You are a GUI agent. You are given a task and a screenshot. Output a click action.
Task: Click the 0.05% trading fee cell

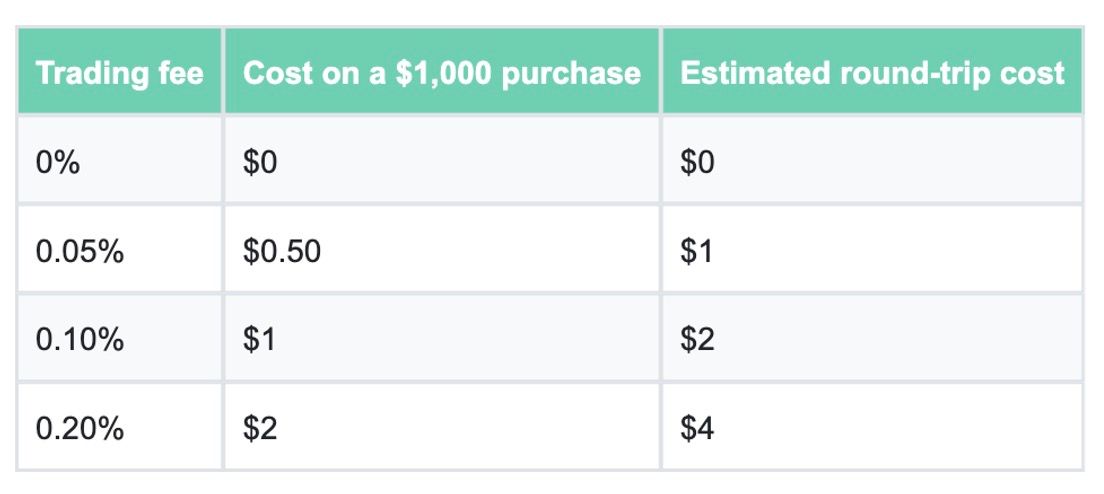click(x=119, y=249)
